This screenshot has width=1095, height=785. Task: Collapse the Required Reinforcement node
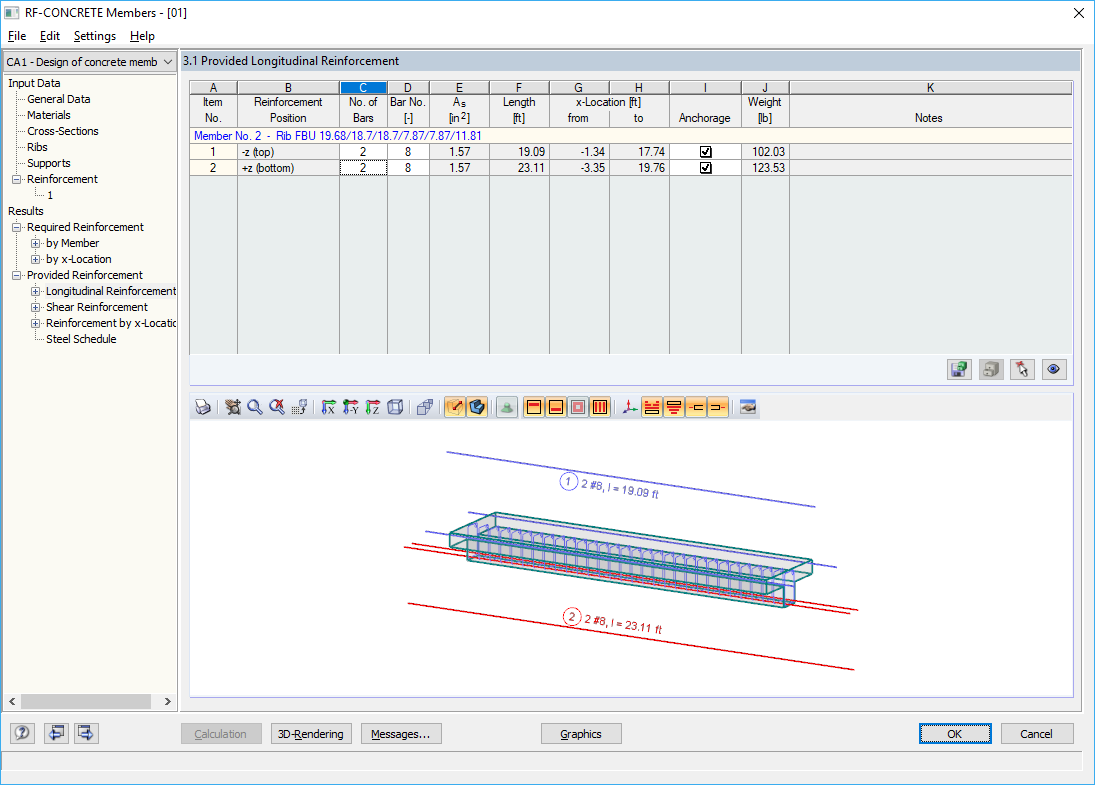click(x=16, y=227)
